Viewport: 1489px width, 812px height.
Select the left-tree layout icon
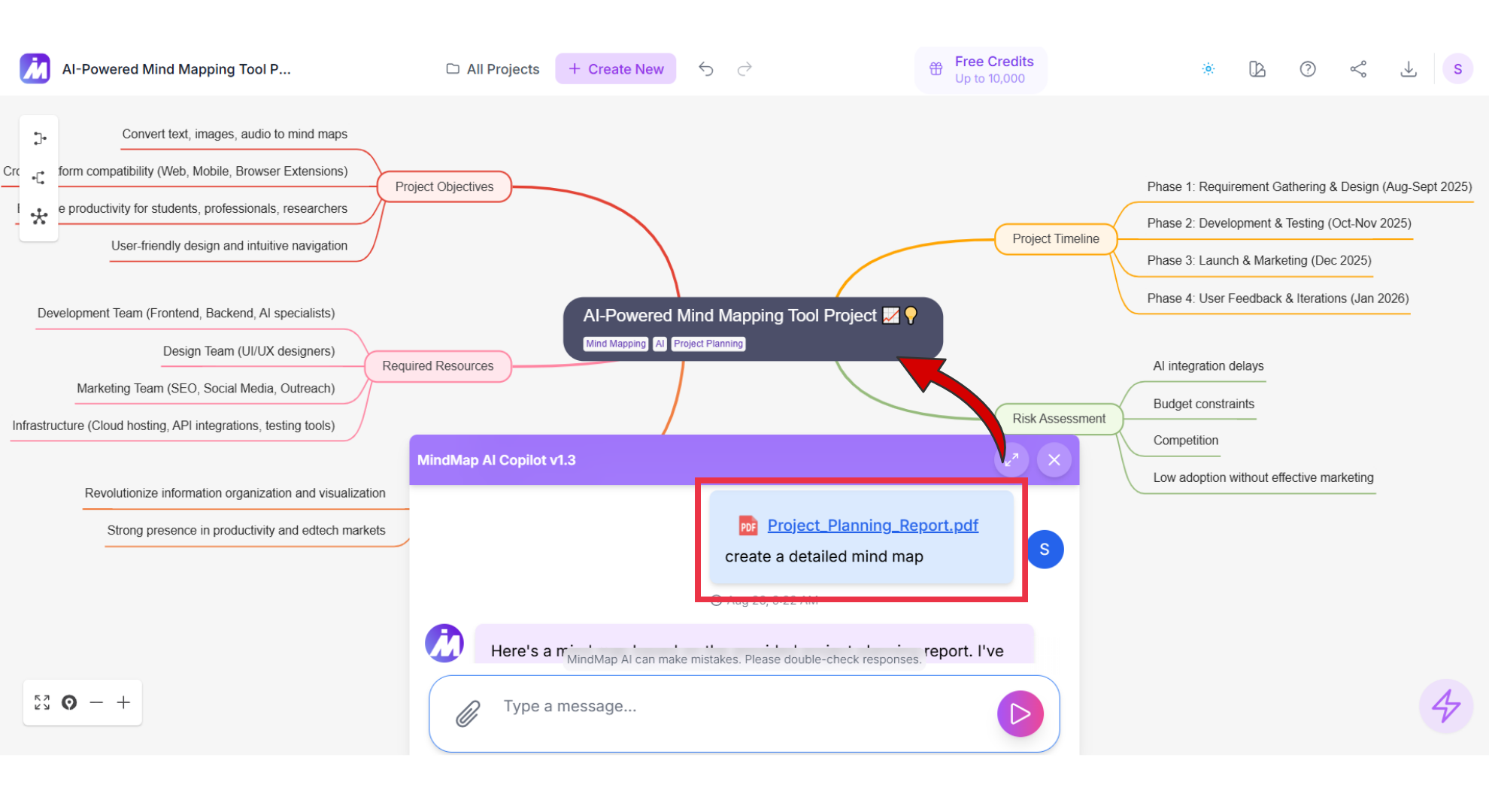39,177
